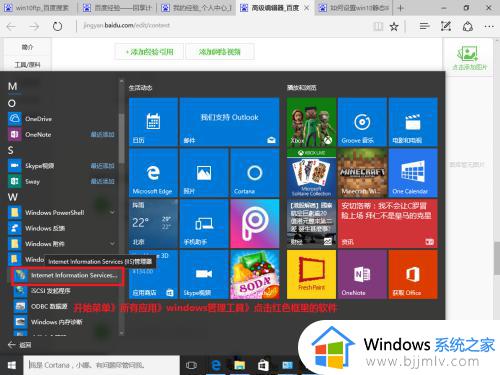Open Edge from the taskbar

216,365
